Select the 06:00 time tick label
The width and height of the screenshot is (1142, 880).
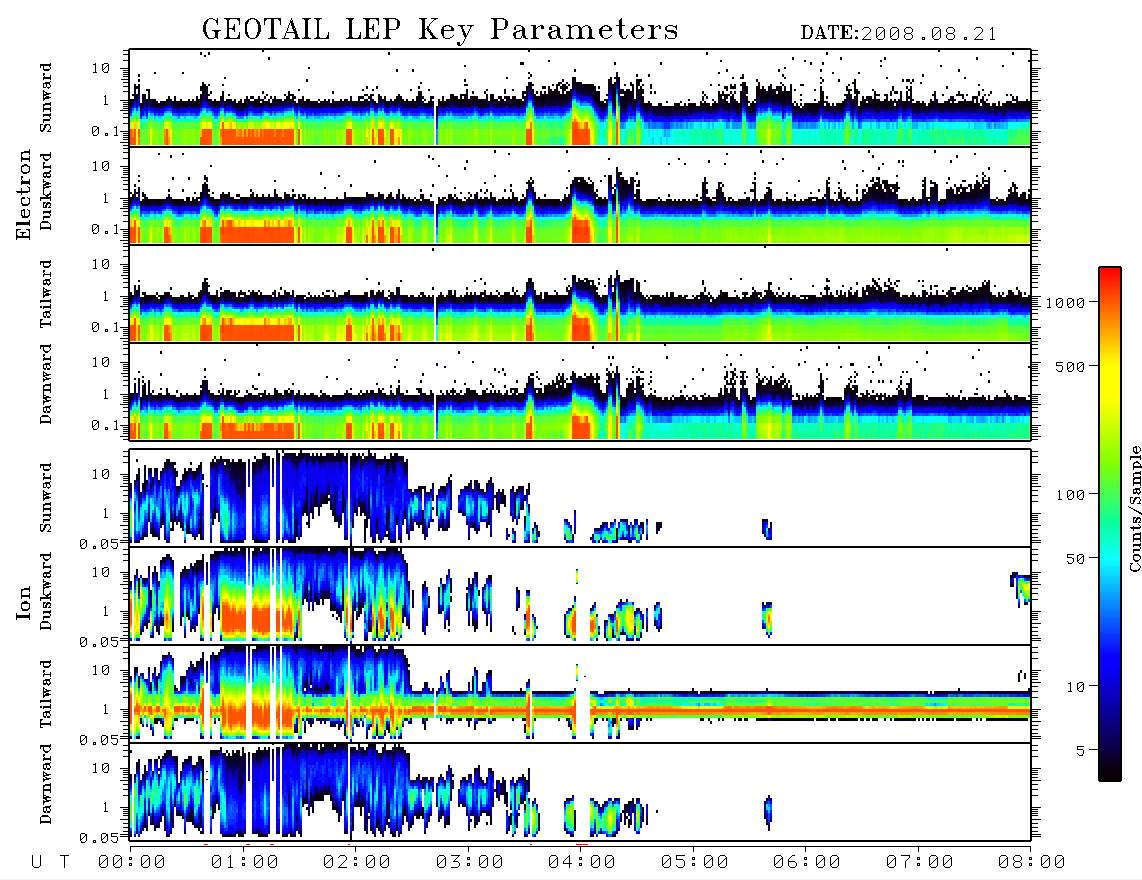point(807,863)
